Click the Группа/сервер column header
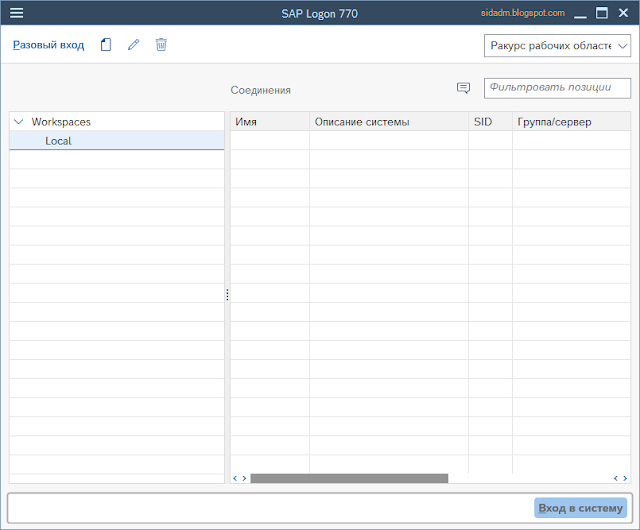 tap(571, 122)
